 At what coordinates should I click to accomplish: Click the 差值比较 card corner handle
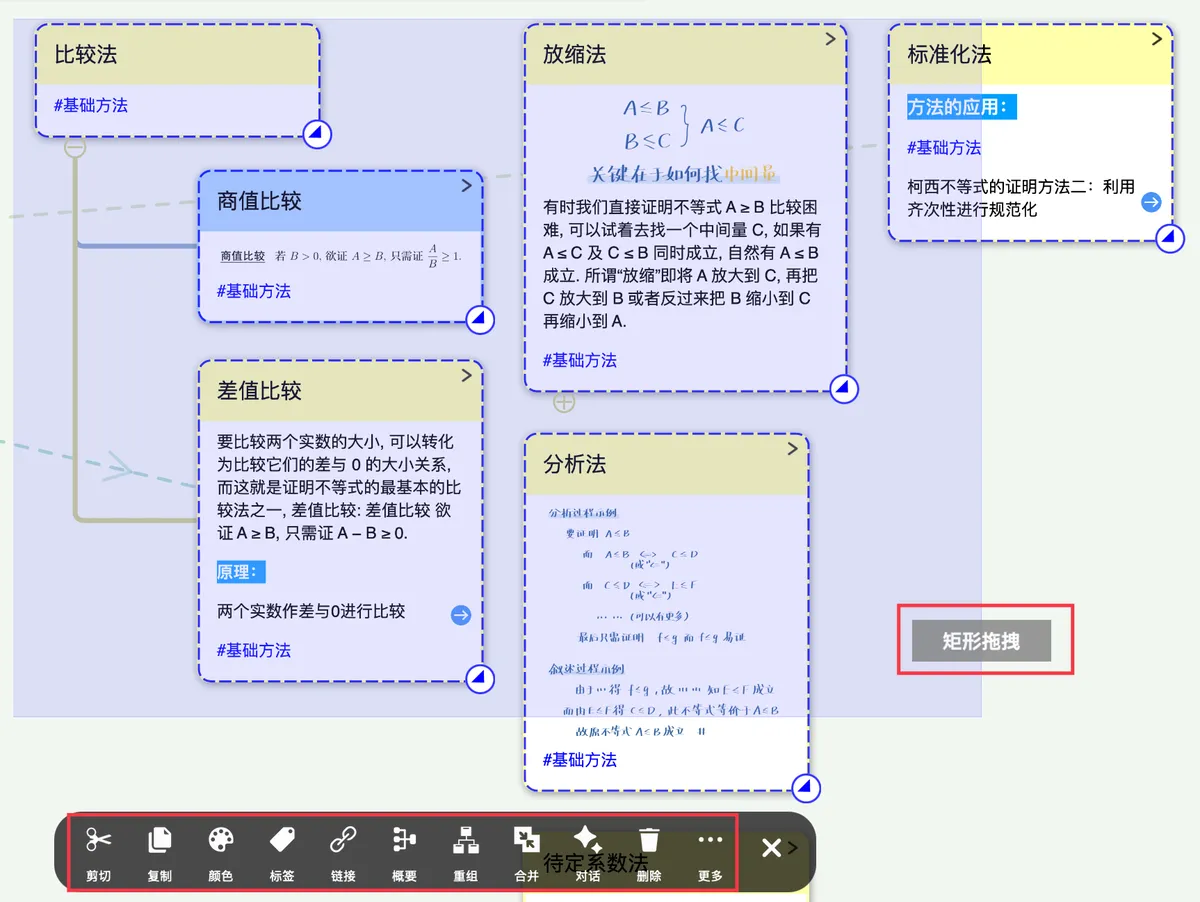481,678
